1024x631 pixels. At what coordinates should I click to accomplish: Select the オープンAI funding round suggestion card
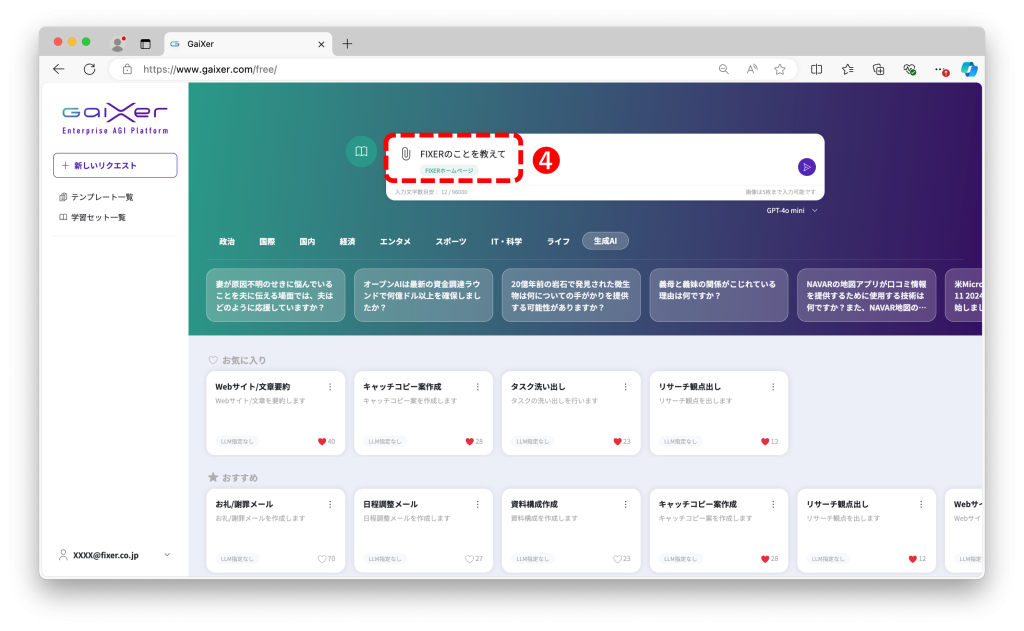click(x=423, y=295)
